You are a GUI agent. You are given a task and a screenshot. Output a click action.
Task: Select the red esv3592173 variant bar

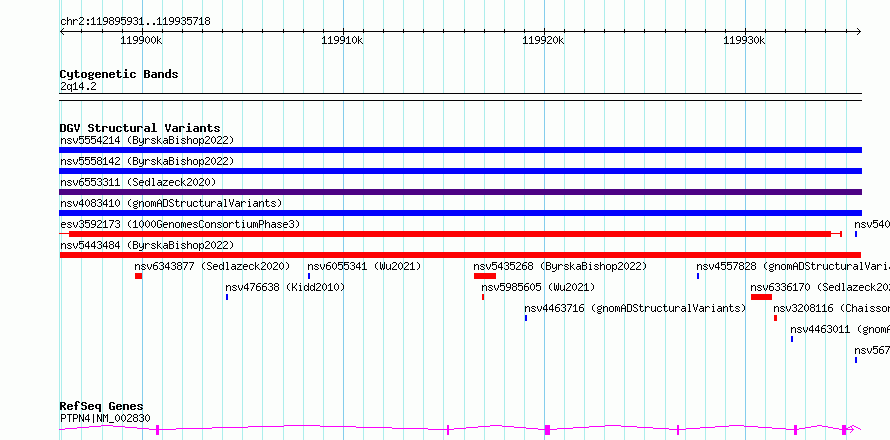click(x=450, y=234)
